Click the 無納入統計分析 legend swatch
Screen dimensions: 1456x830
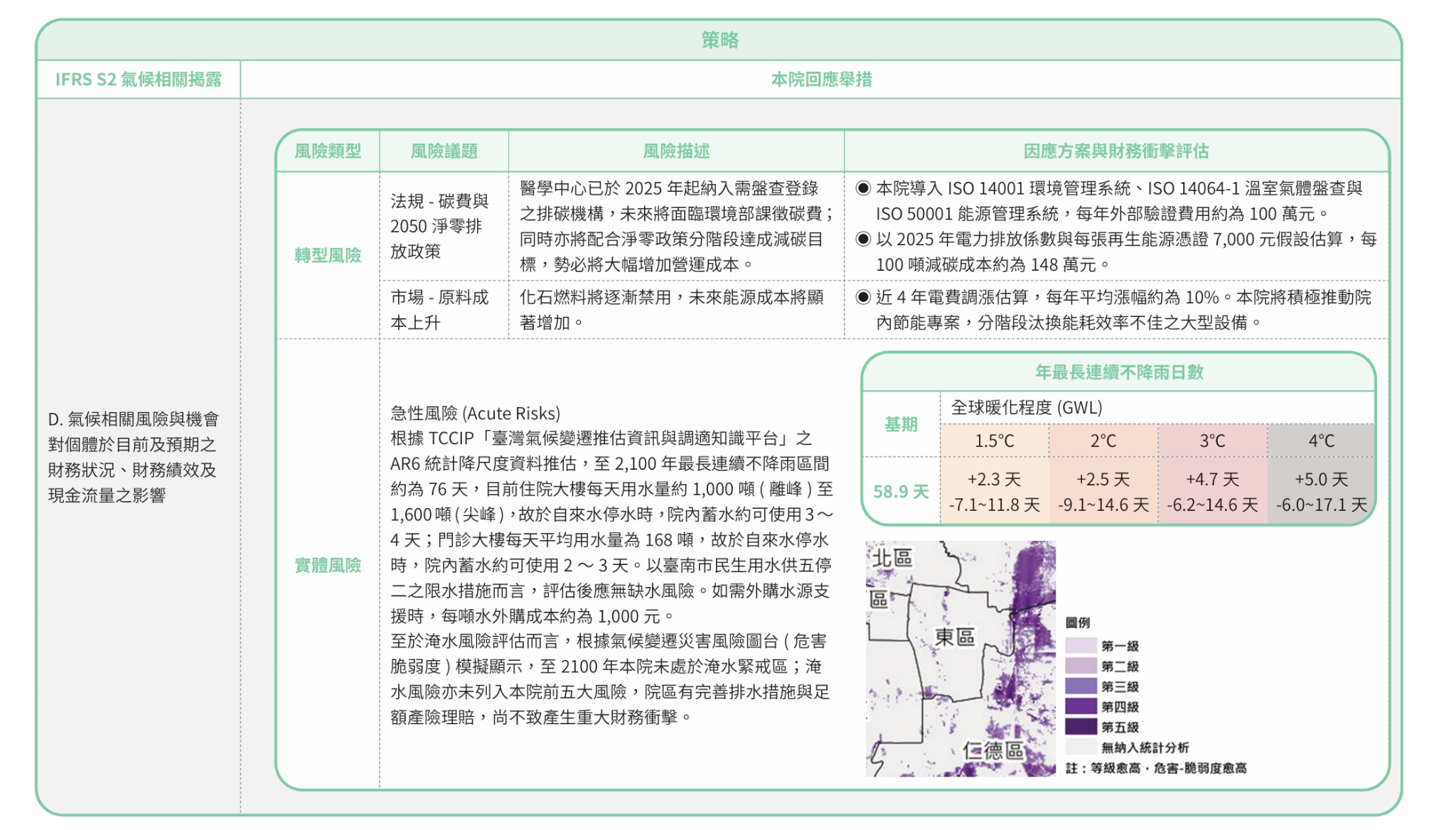(x=1081, y=748)
